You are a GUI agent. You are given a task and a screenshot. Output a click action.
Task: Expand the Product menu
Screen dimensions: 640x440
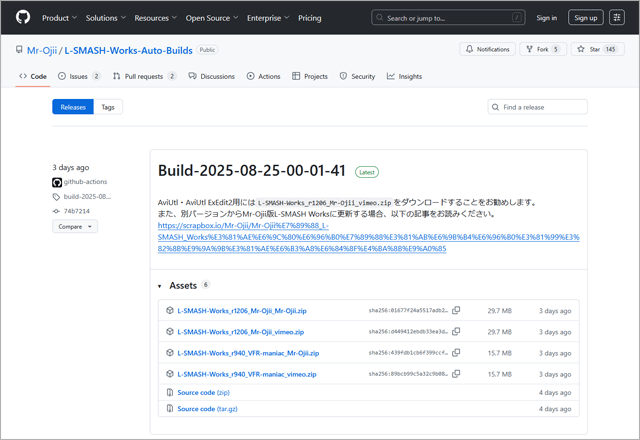click(x=59, y=18)
